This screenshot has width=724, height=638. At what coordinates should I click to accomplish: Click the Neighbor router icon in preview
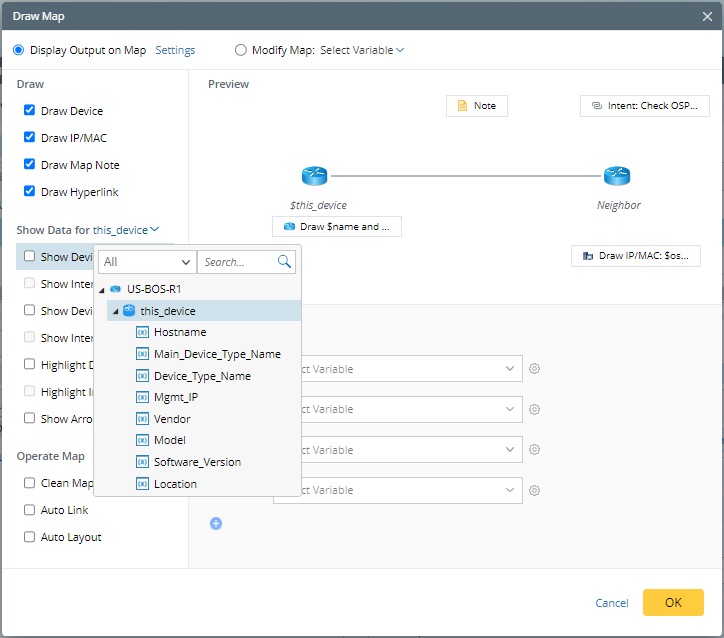(617, 177)
